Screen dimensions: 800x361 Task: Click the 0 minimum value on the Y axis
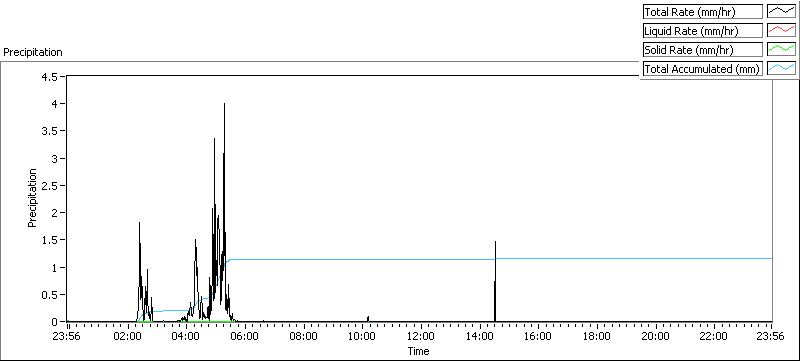(x=55, y=322)
